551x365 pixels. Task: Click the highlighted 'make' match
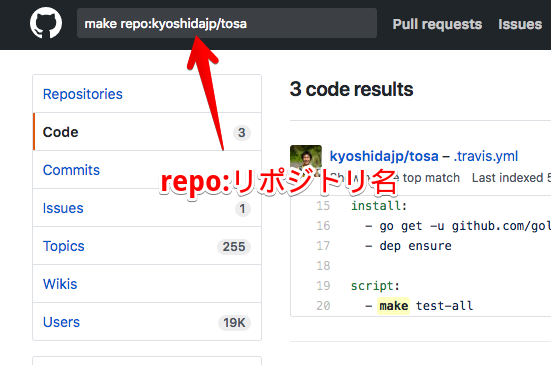tap(394, 306)
